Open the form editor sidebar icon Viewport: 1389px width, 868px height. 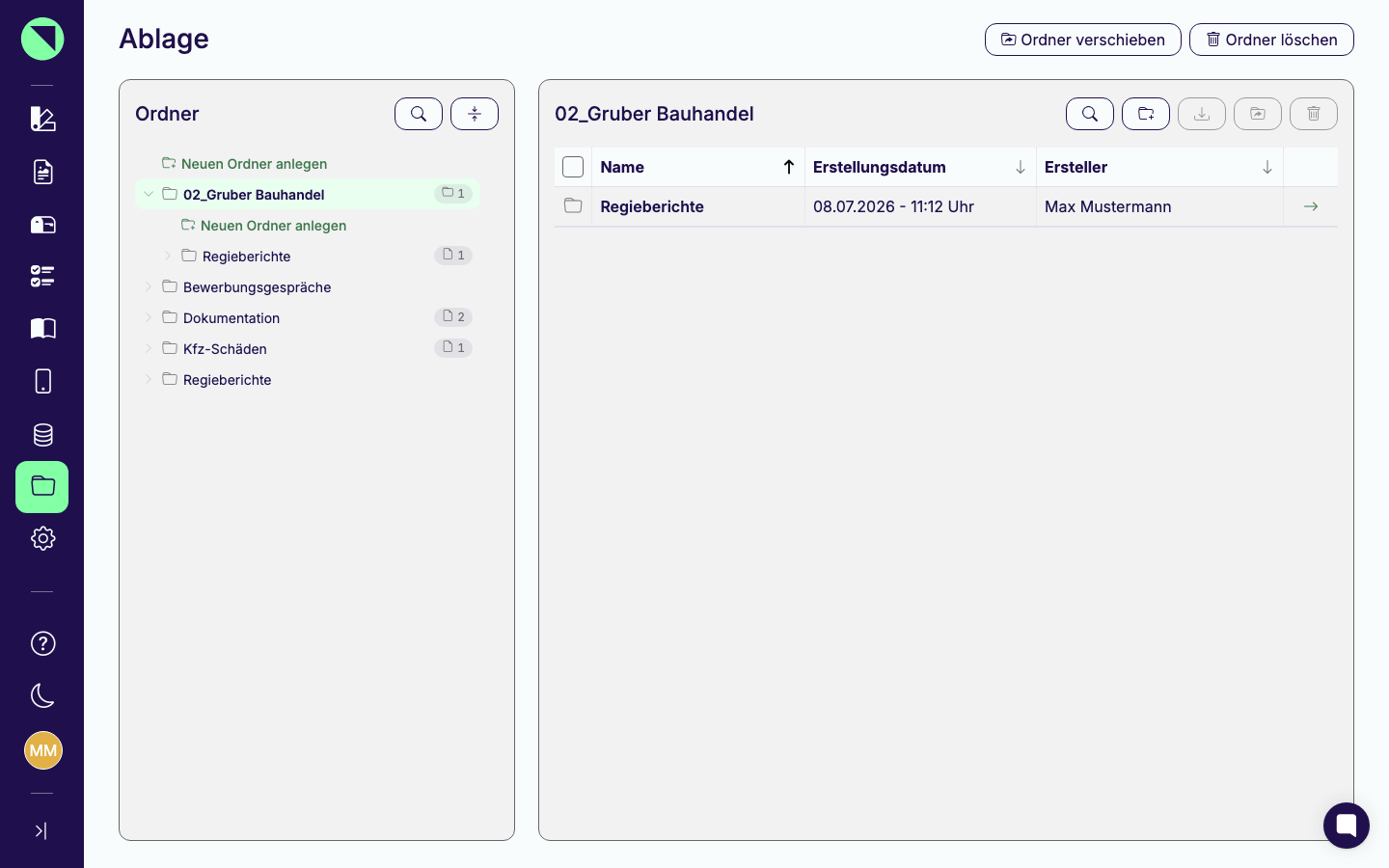pyautogui.click(x=42, y=119)
